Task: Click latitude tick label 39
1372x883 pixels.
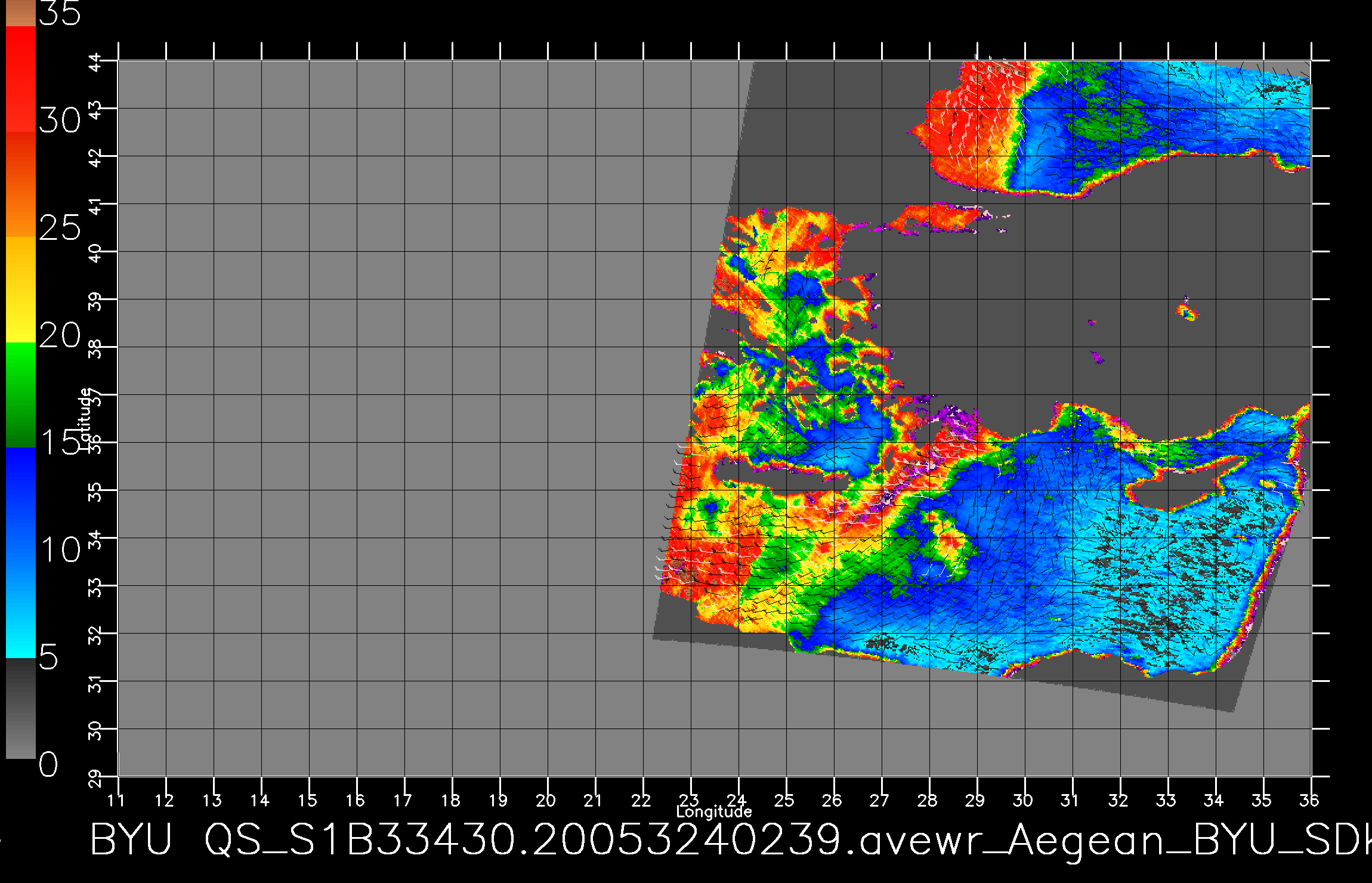Action: pyautogui.click(x=95, y=301)
